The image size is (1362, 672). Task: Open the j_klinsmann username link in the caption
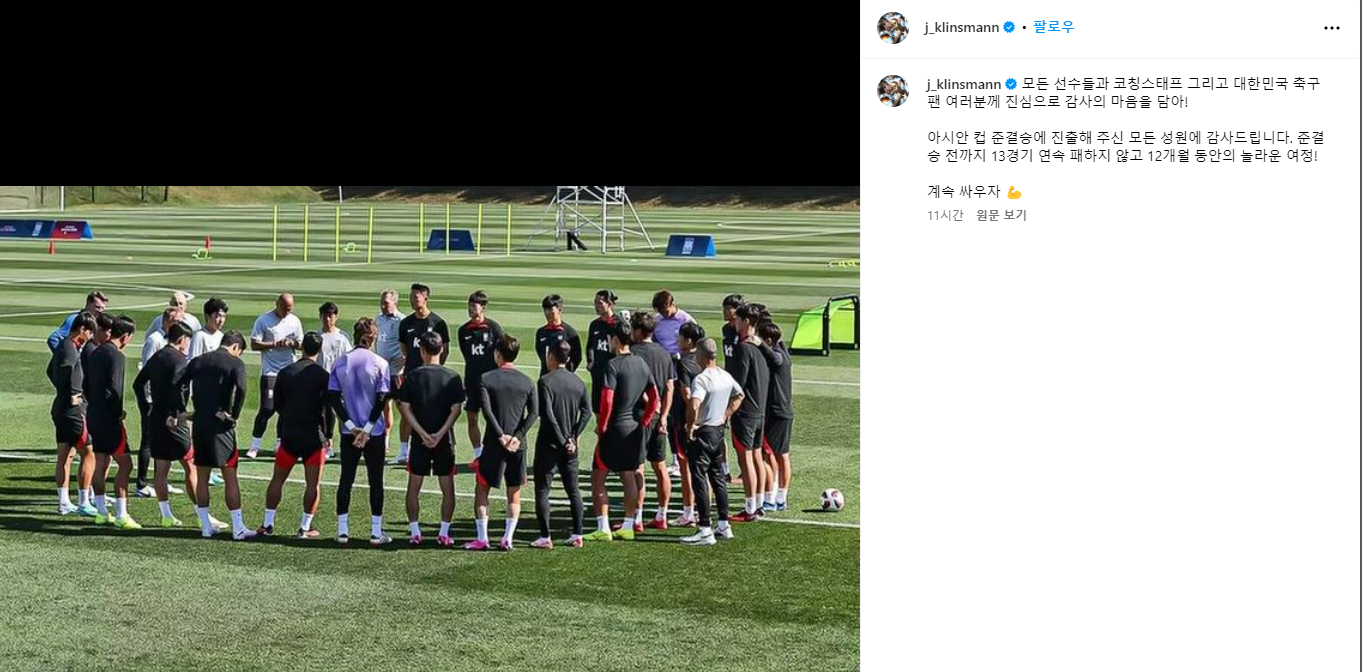[x=964, y=83]
